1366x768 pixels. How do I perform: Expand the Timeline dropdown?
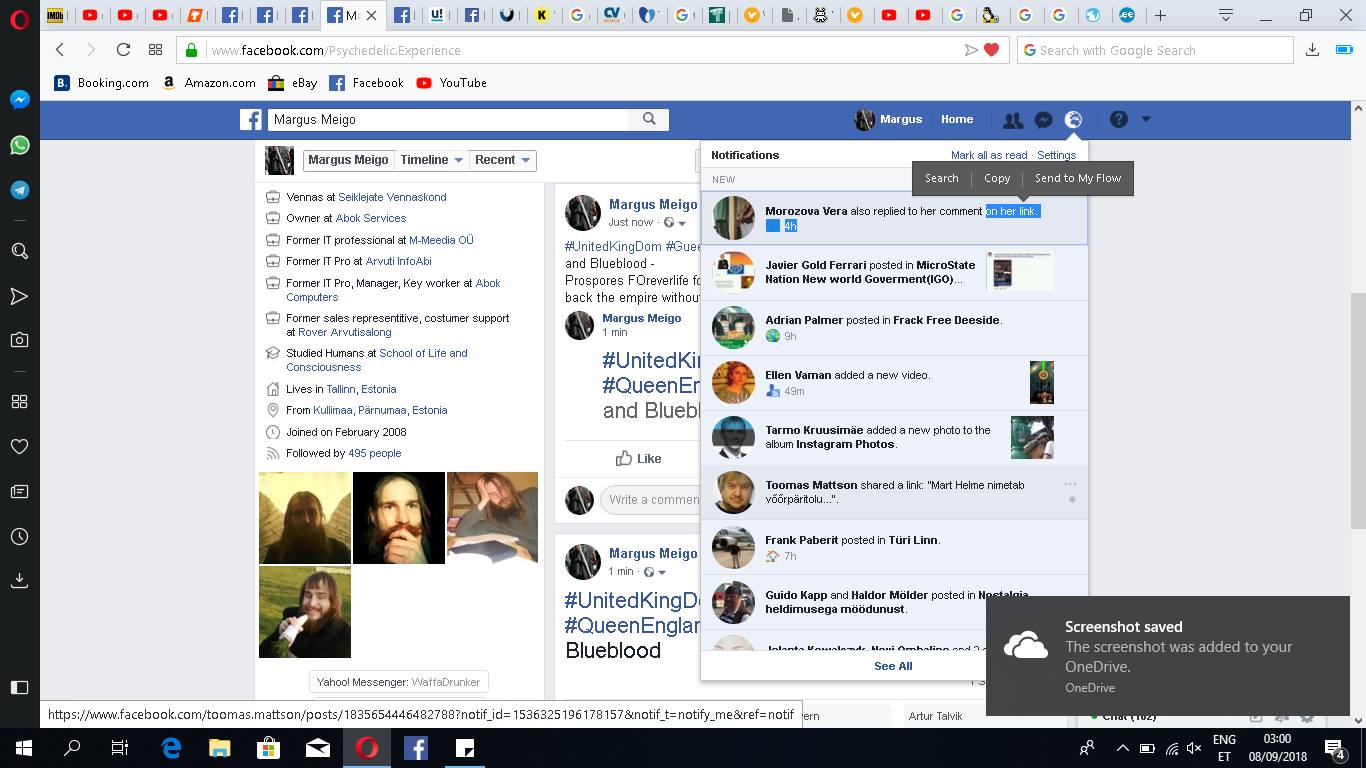click(432, 160)
